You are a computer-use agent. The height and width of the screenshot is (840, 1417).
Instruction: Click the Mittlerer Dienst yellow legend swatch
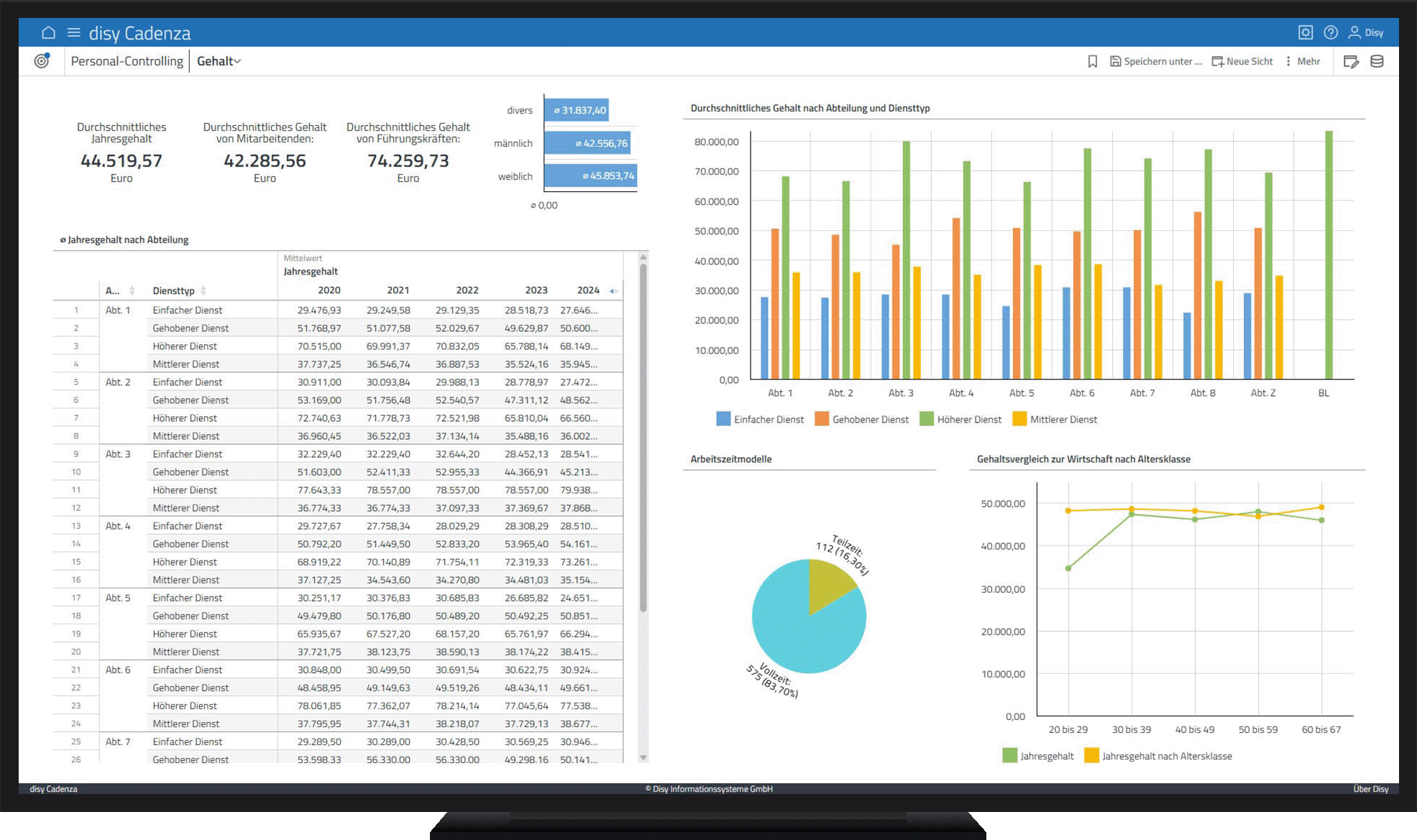1019,419
